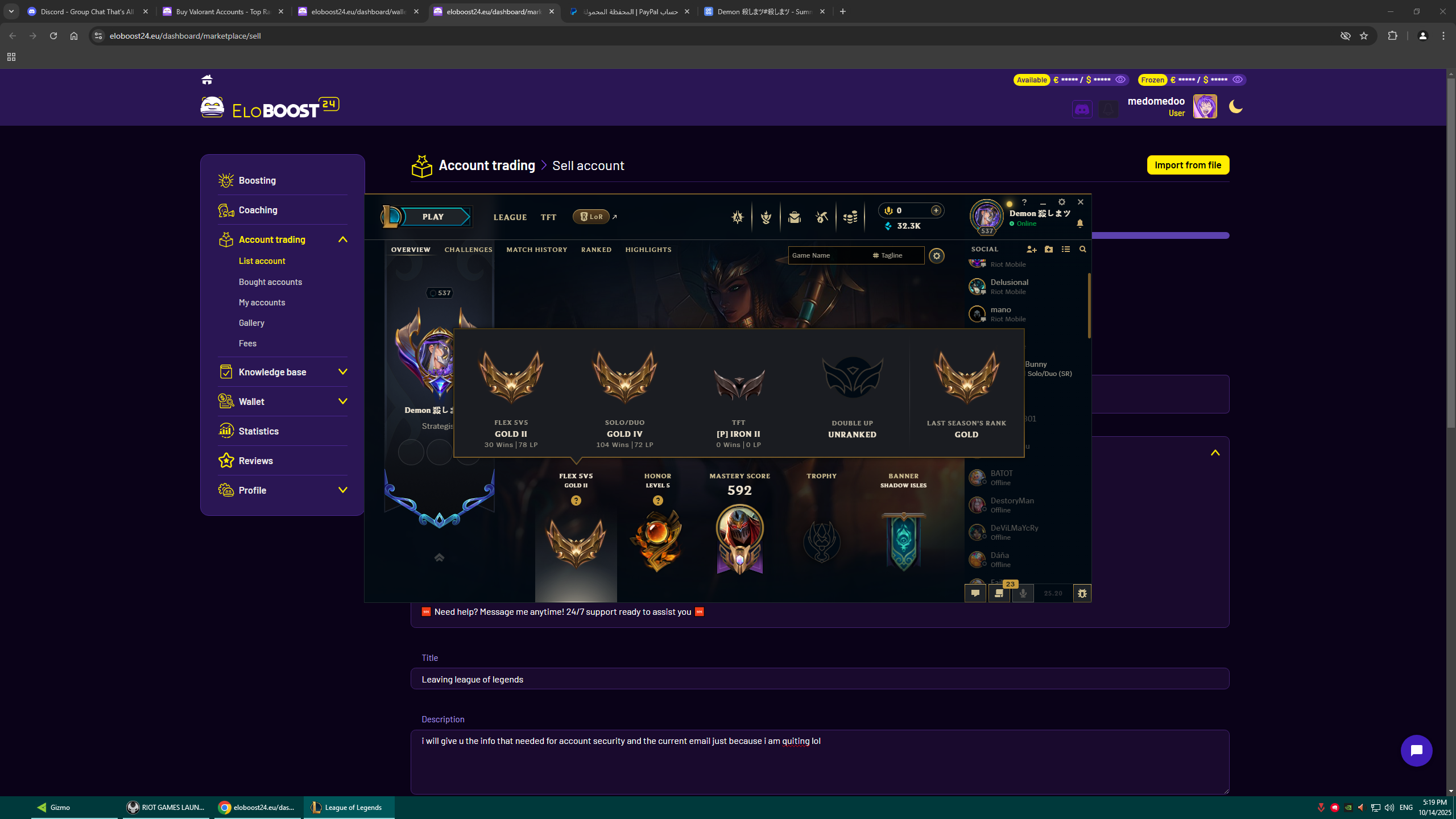Click the home icon above Eloboost24 logo
The width and height of the screenshot is (1456, 819).
point(207,80)
